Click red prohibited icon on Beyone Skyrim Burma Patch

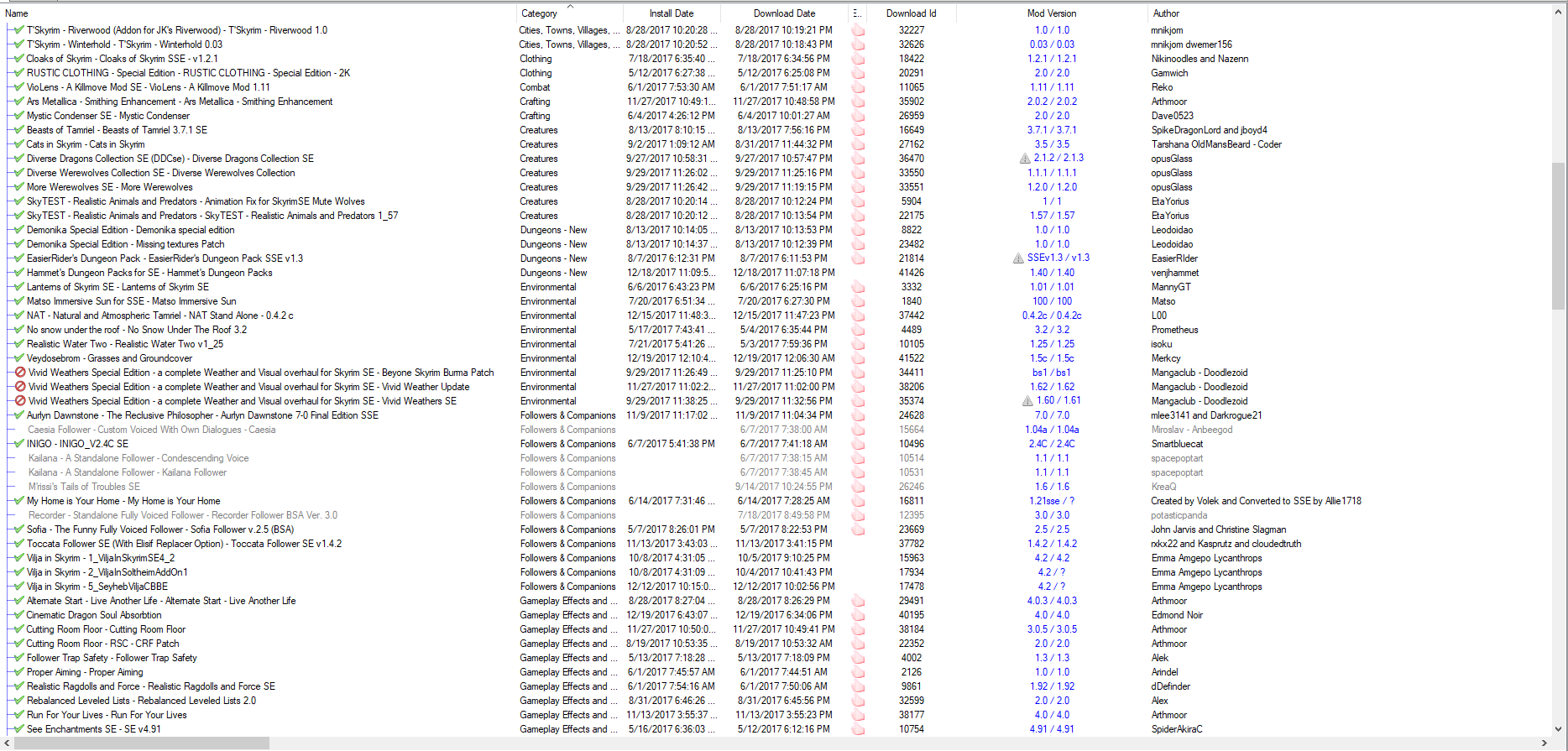click(x=21, y=373)
